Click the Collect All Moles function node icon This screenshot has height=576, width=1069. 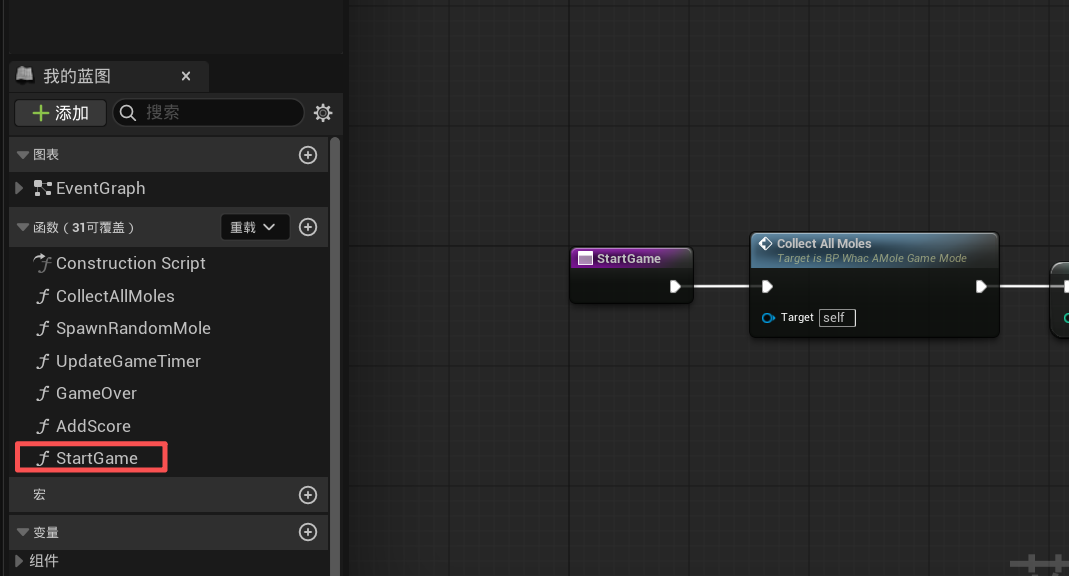(x=766, y=243)
